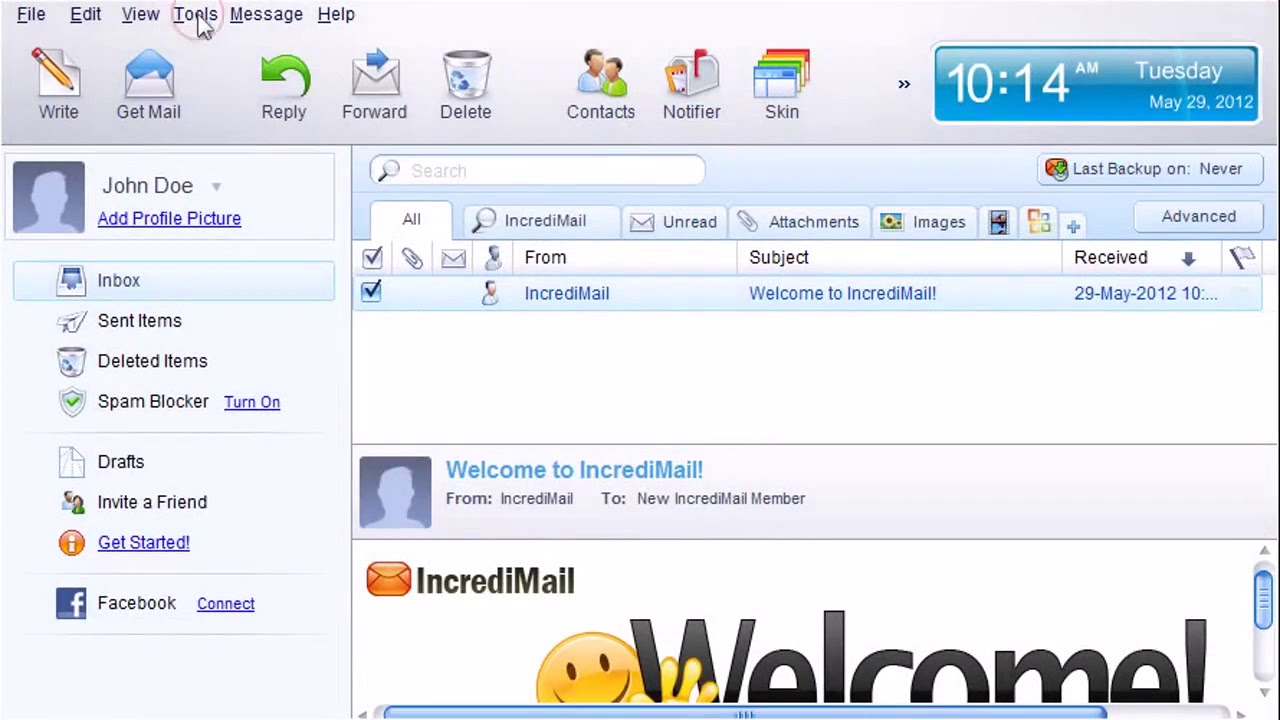Sort by the sender person icon column

pyautogui.click(x=492, y=259)
